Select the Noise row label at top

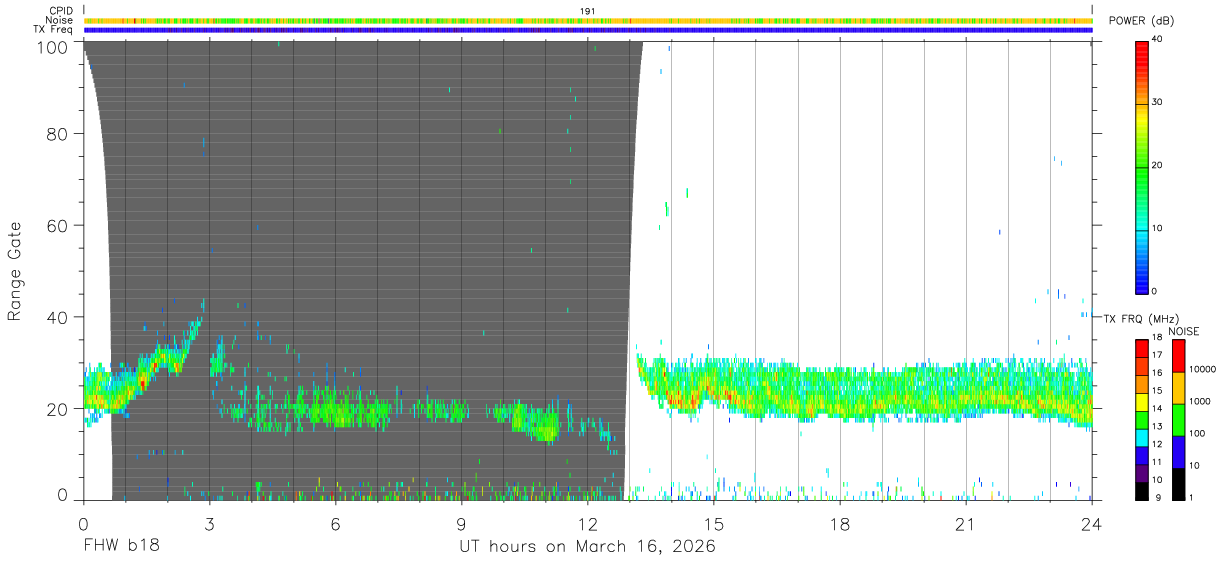click(61, 20)
